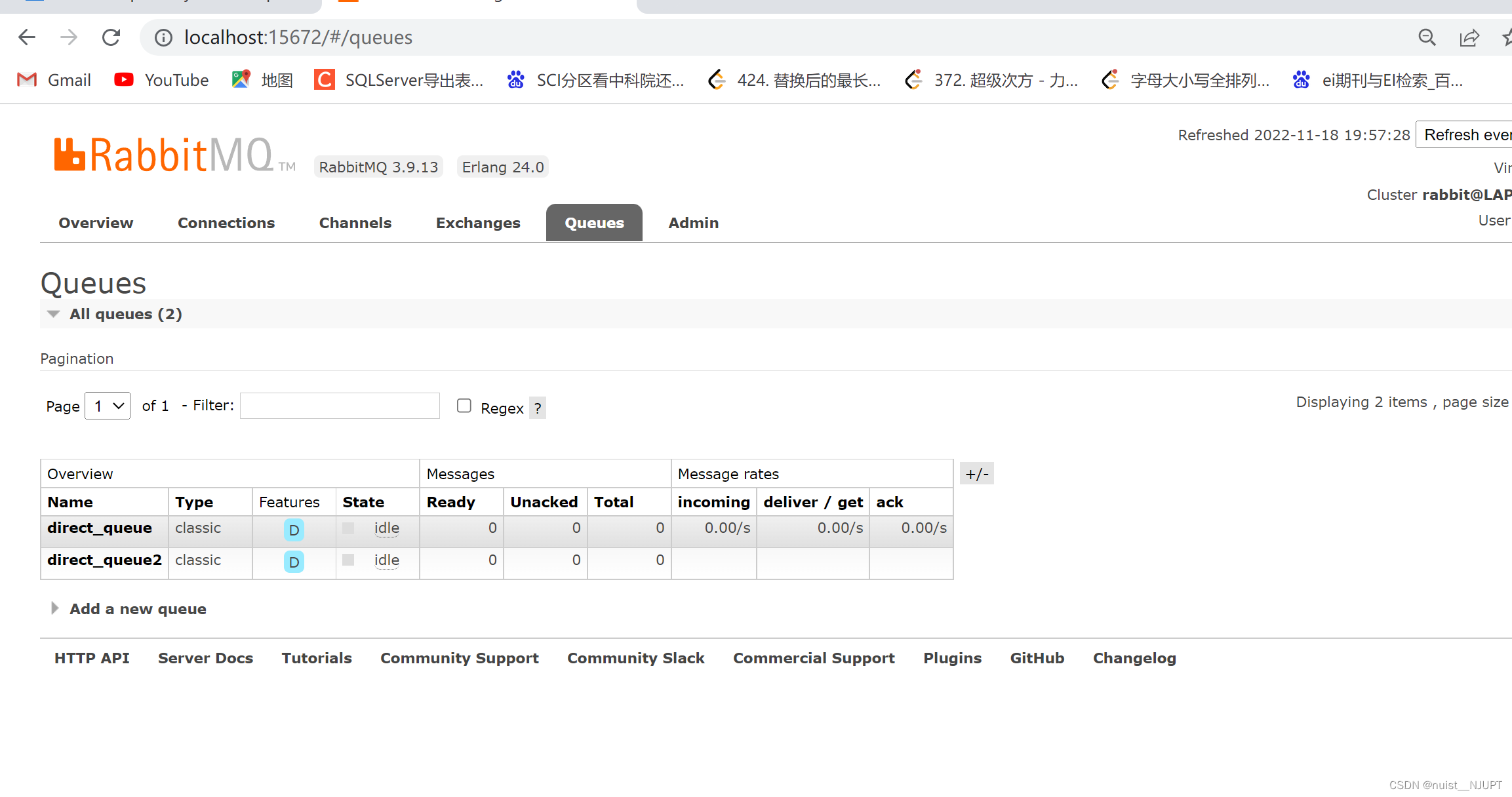Viewport: 1512px width, 797px height.
Task: Open the zoom magnifier icon in address bar
Action: point(1427,37)
